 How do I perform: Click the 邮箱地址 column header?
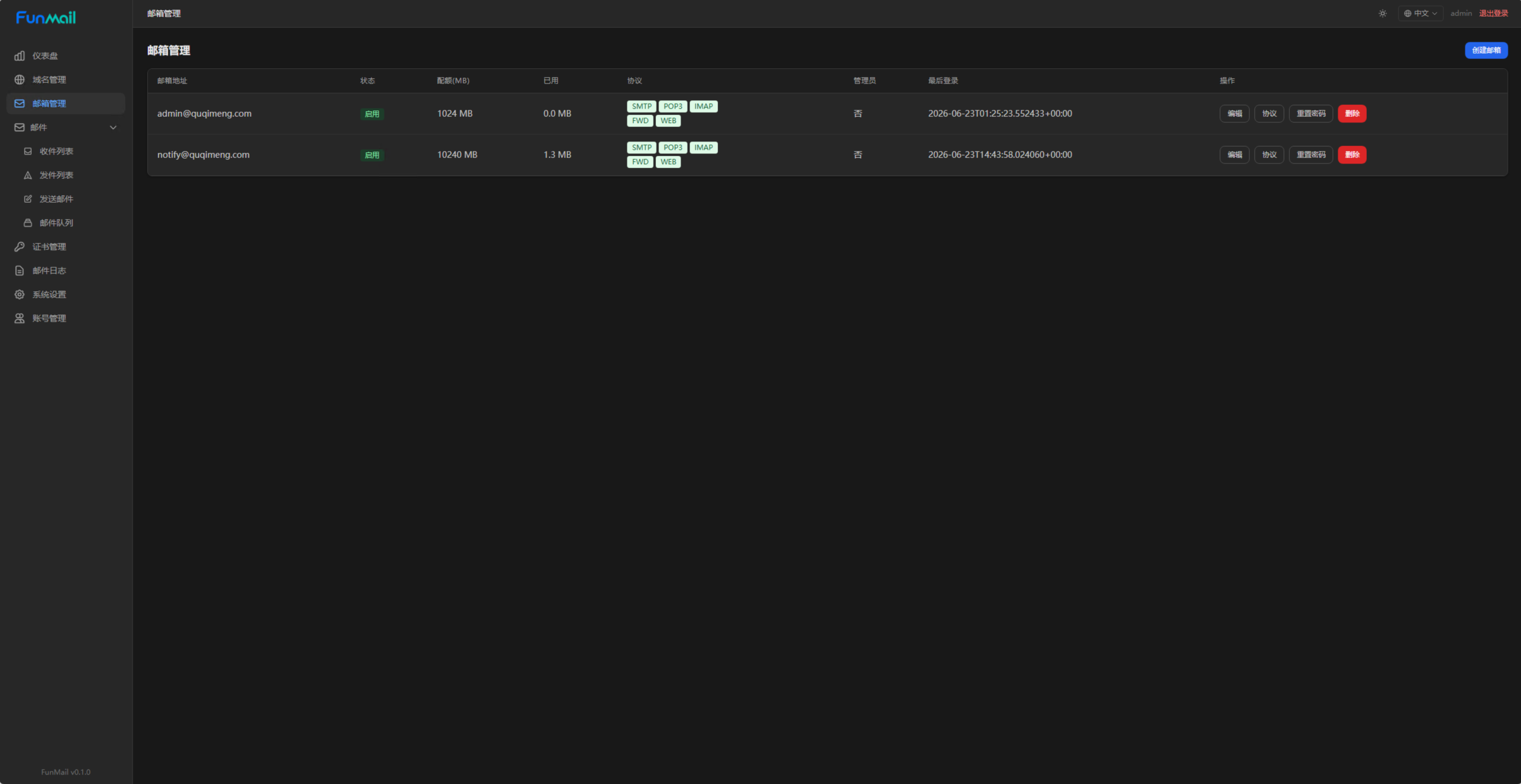point(173,81)
